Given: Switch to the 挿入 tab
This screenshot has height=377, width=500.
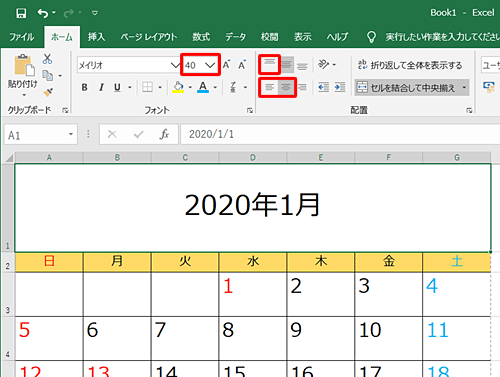Looking at the screenshot, I should 96,37.
